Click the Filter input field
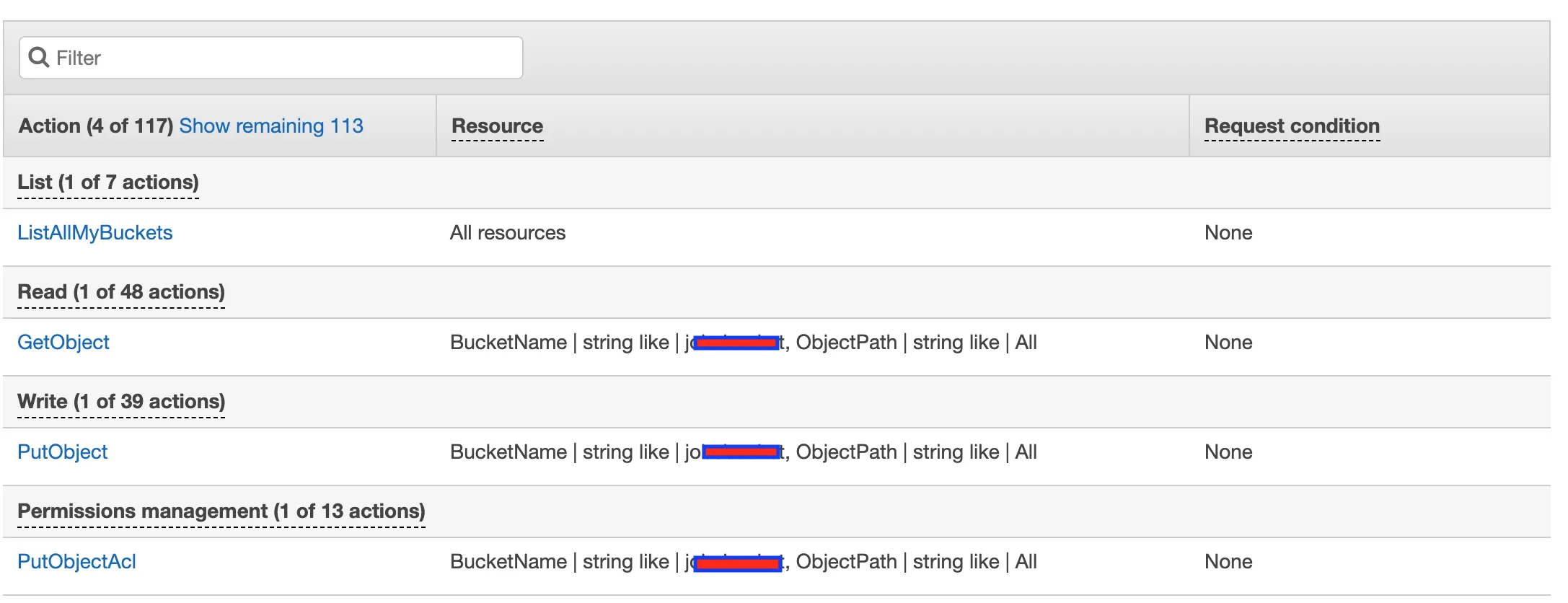Viewport: 1568px width, 603px height. (289, 58)
